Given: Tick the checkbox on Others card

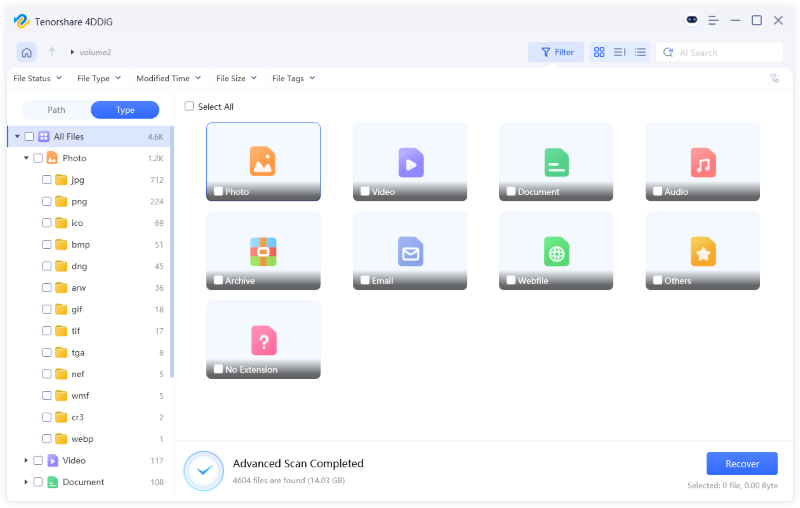Looking at the screenshot, I should [x=658, y=280].
